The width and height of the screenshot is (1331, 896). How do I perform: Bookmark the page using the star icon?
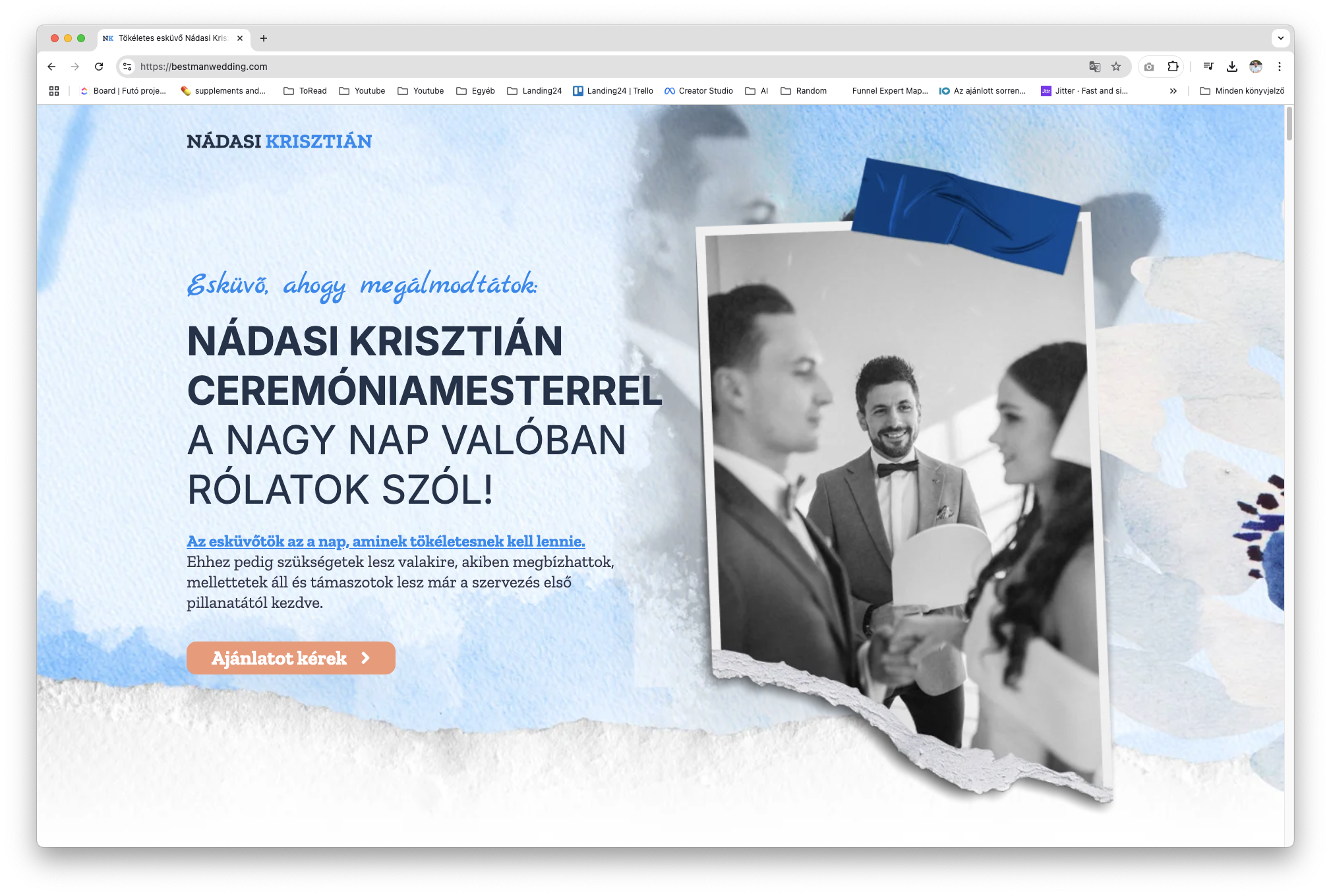click(x=1116, y=67)
